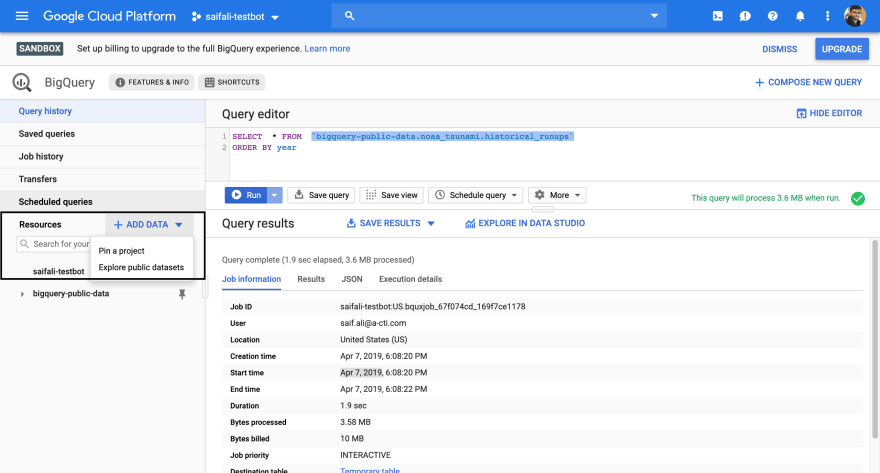Image resolution: width=880 pixels, height=473 pixels.
Task: Open the hamburger navigation menu
Action: (22, 16)
